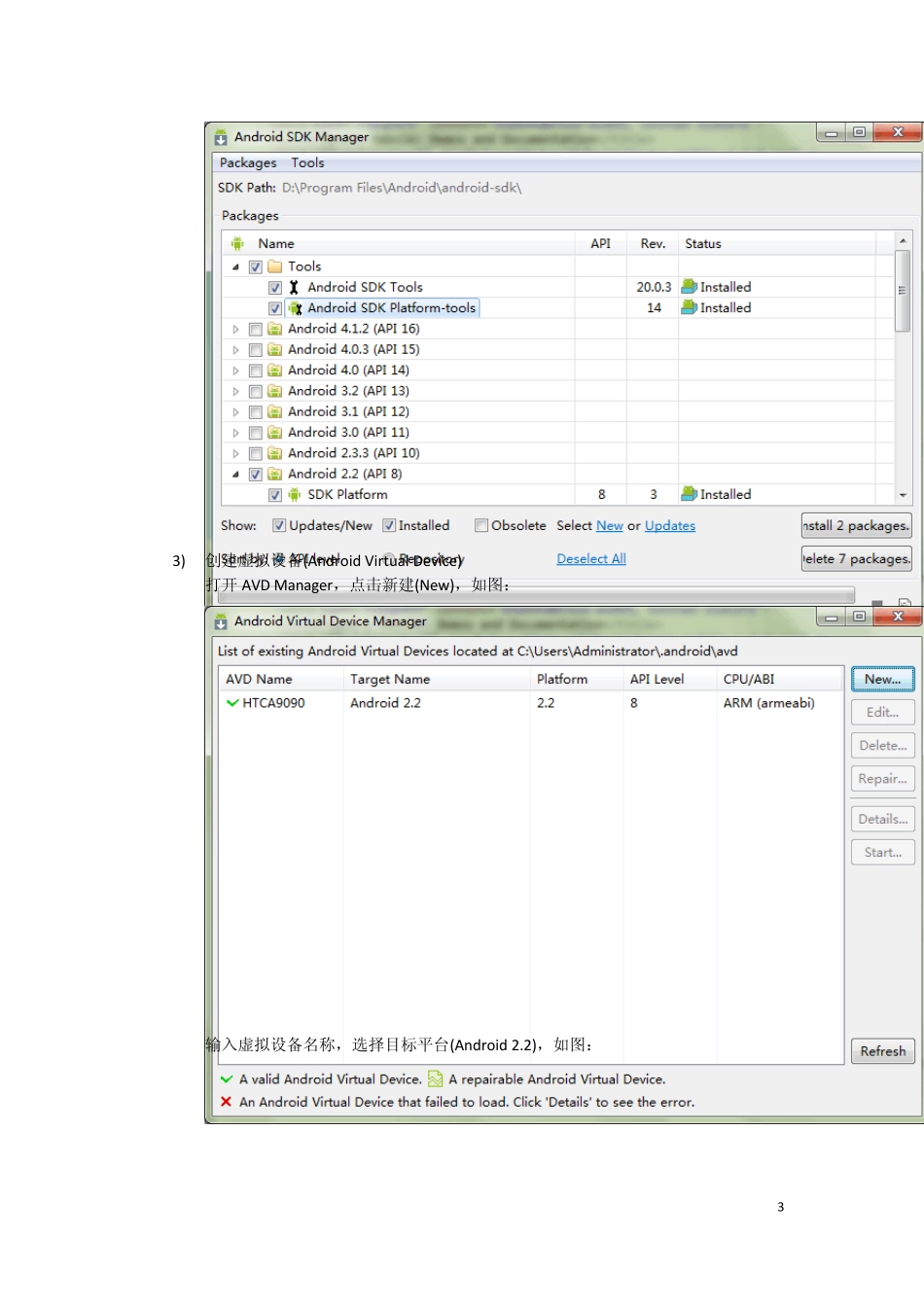
Task: Click the packages list scroll down arrow
Action: [903, 495]
